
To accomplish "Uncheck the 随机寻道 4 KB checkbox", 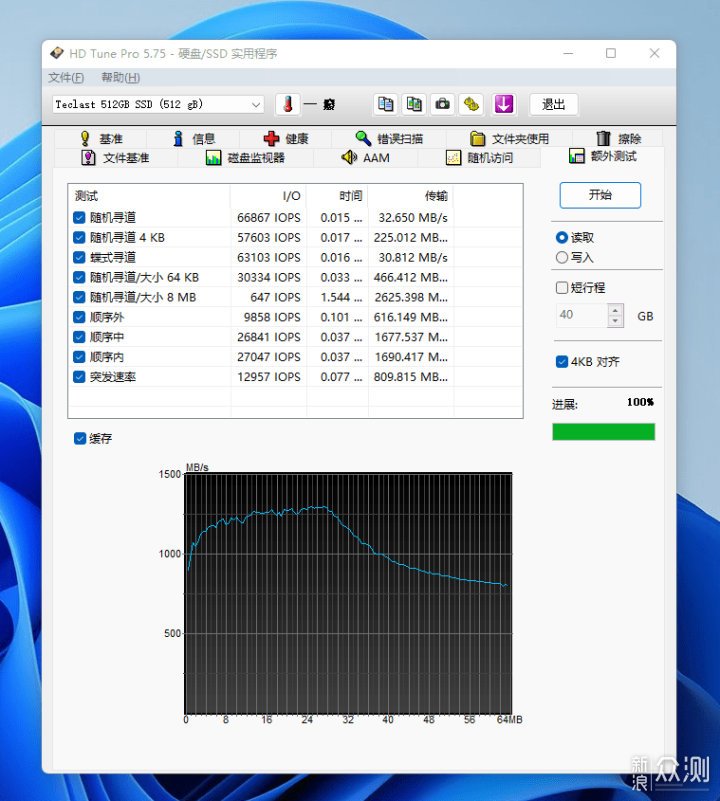I will click(x=79, y=238).
